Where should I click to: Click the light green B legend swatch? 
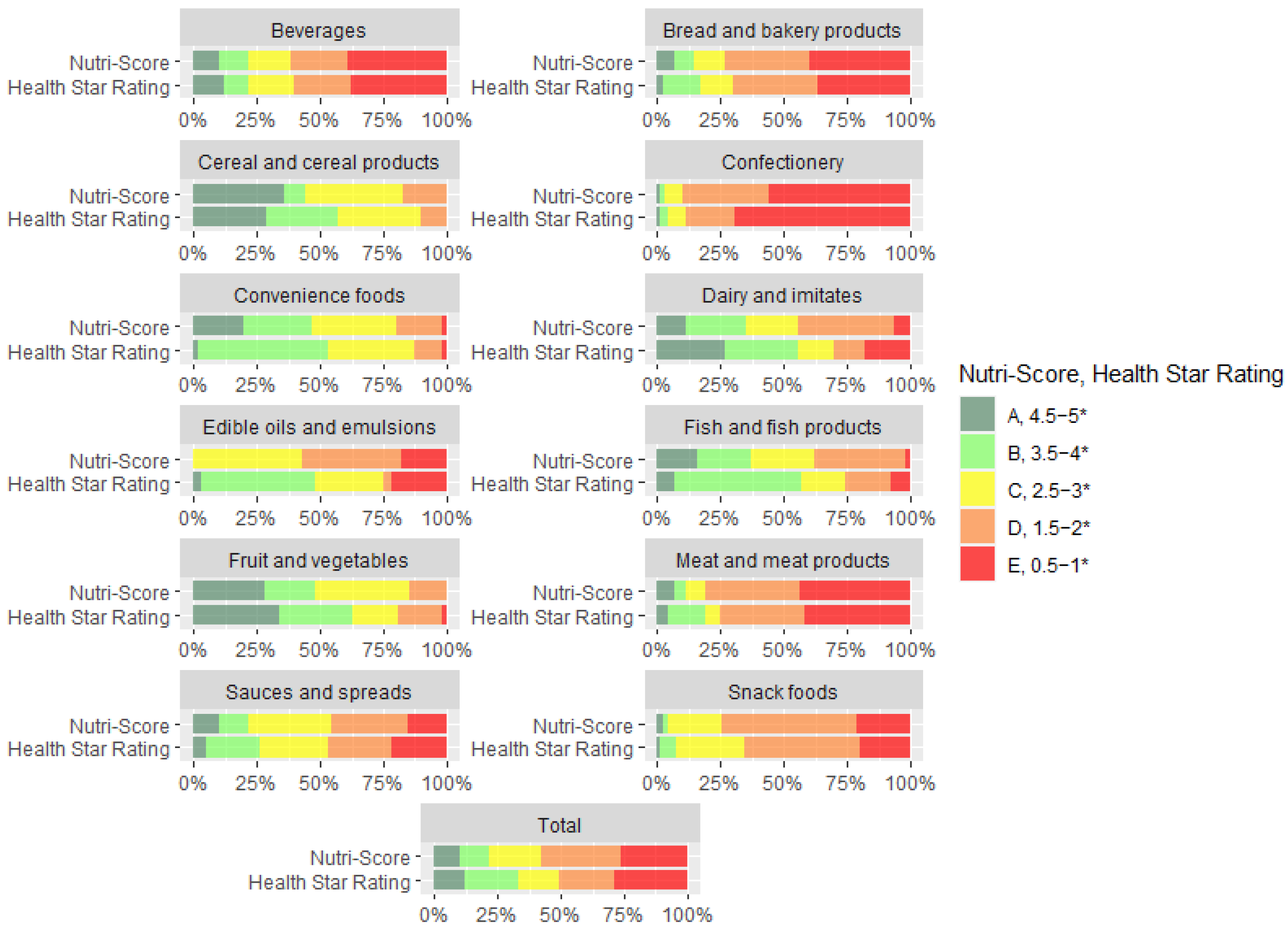(977, 452)
